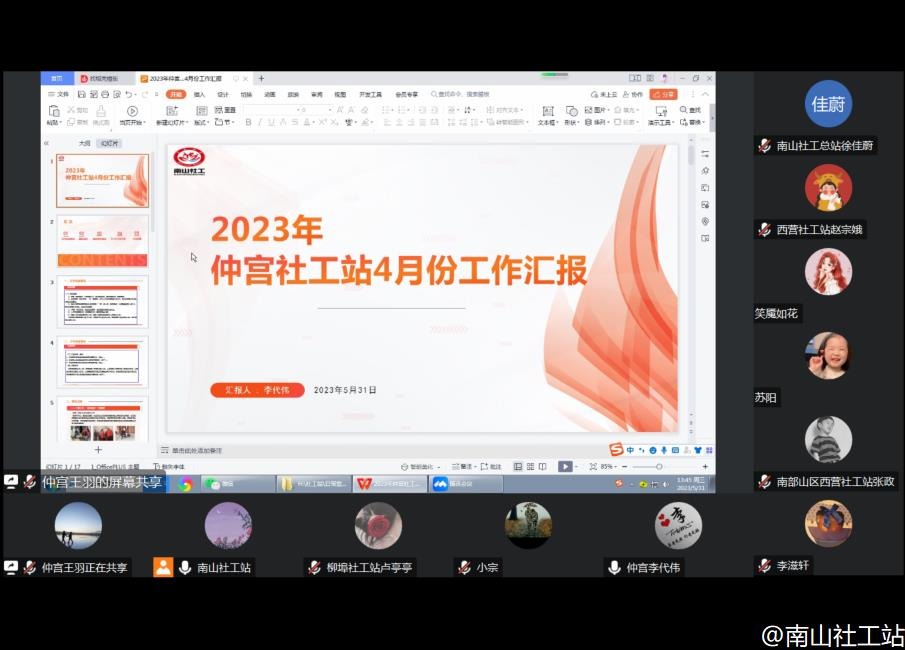The image size is (905, 650).
Task: Click the orange 分享 share button
Action: click(x=663, y=94)
